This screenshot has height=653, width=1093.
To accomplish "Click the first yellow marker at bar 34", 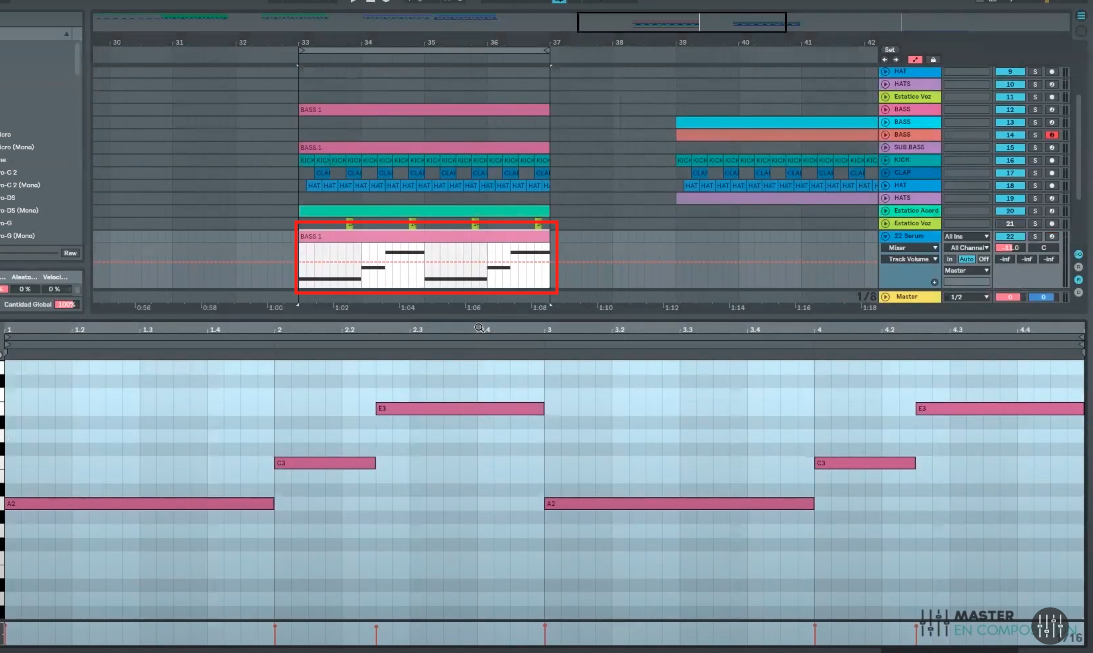I will point(349,224).
